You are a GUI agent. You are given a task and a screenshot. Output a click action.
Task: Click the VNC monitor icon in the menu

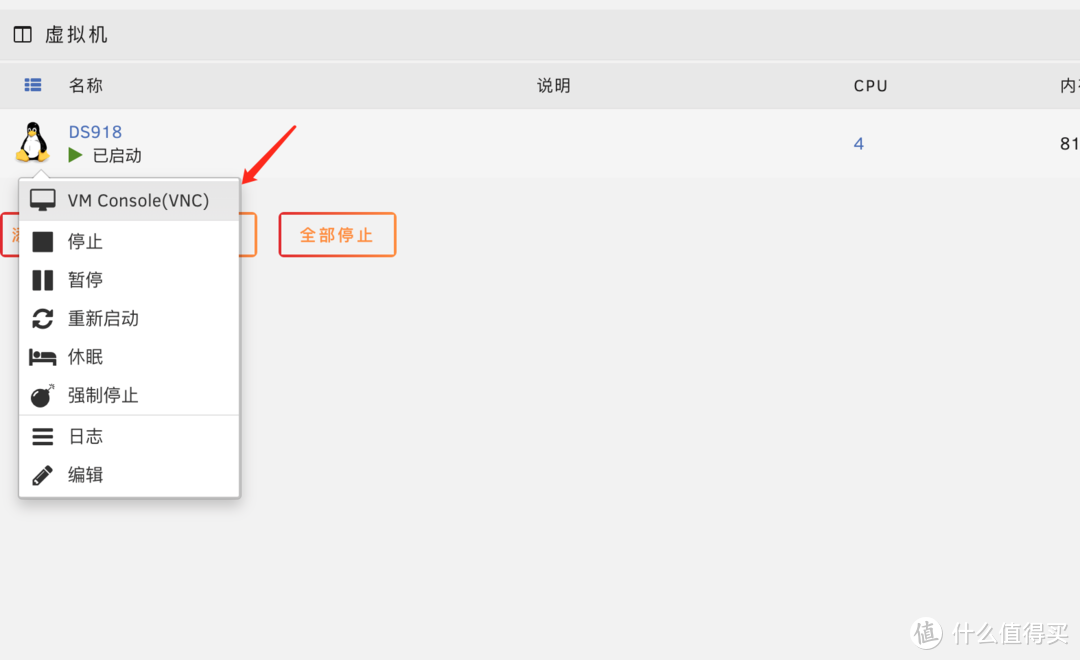pyautogui.click(x=43, y=199)
